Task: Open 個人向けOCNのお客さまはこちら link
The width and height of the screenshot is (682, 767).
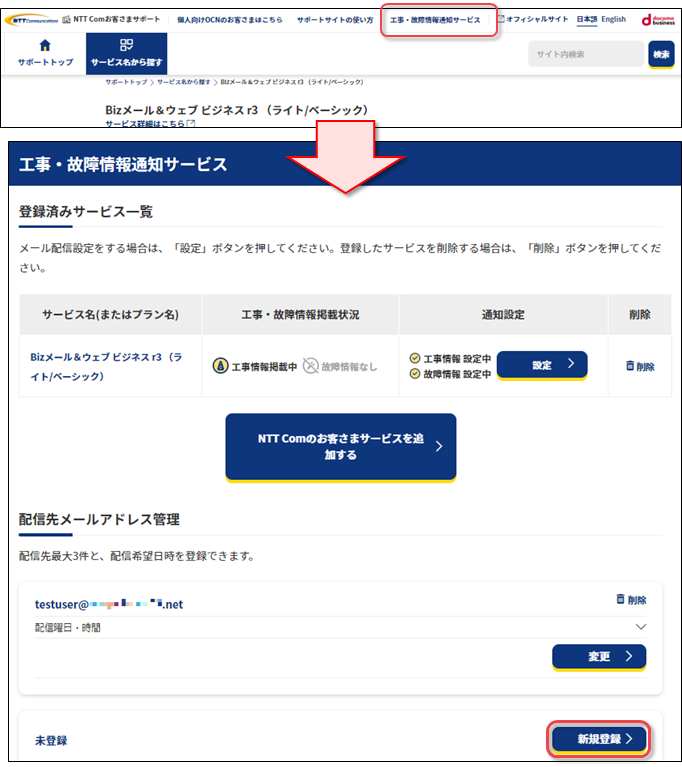Action: click(229, 20)
